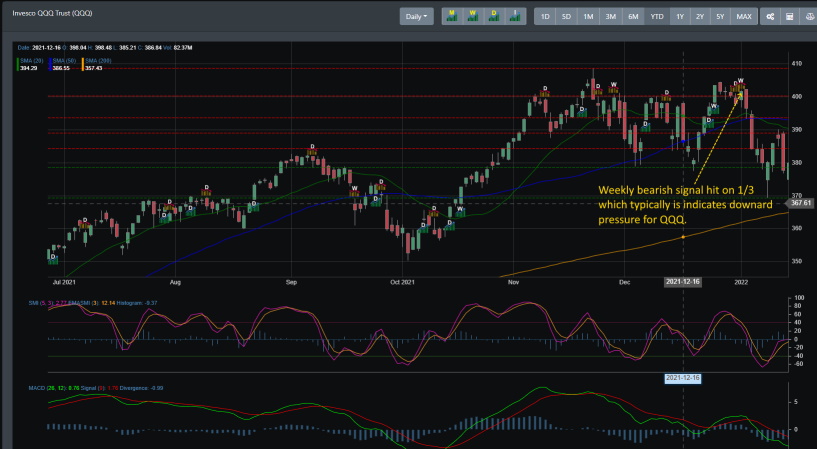The height and width of the screenshot is (449, 817).
Task: Click the 2021-12-16 crosshair date label
Action: pyautogui.click(x=683, y=282)
